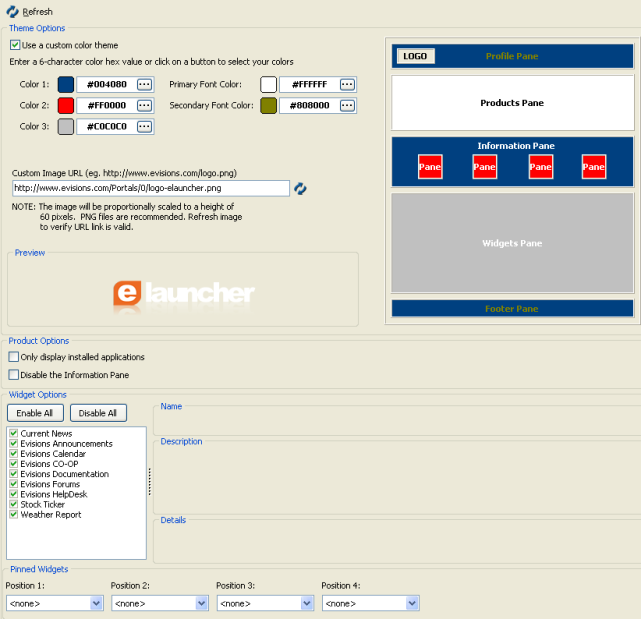The width and height of the screenshot is (641, 619).
Task: Open color picker for Color 1
Action: point(144,85)
